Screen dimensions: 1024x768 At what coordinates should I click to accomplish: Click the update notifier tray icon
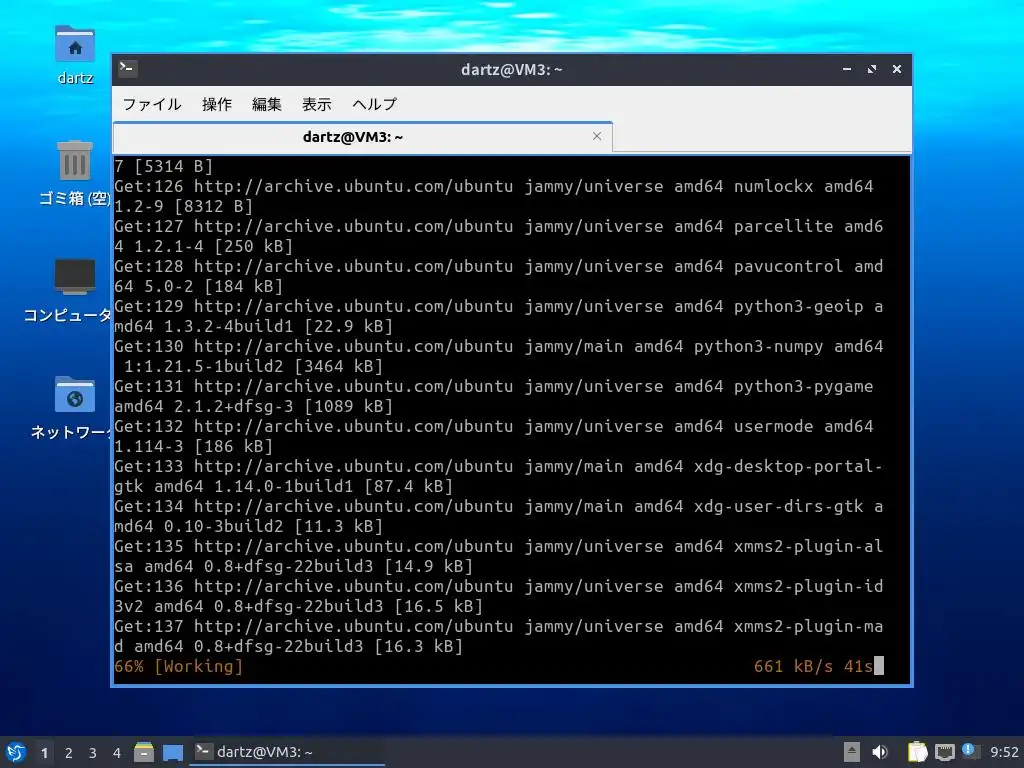[970, 751]
